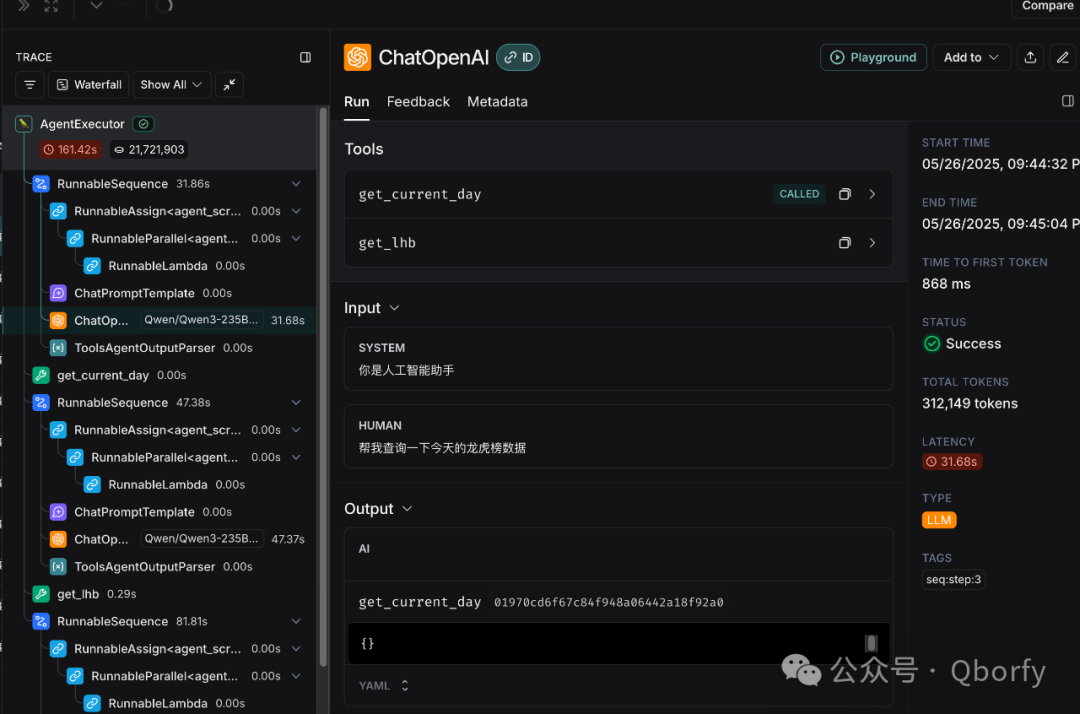Open the Show All dropdown
The image size is (1080, 714).
171,85
